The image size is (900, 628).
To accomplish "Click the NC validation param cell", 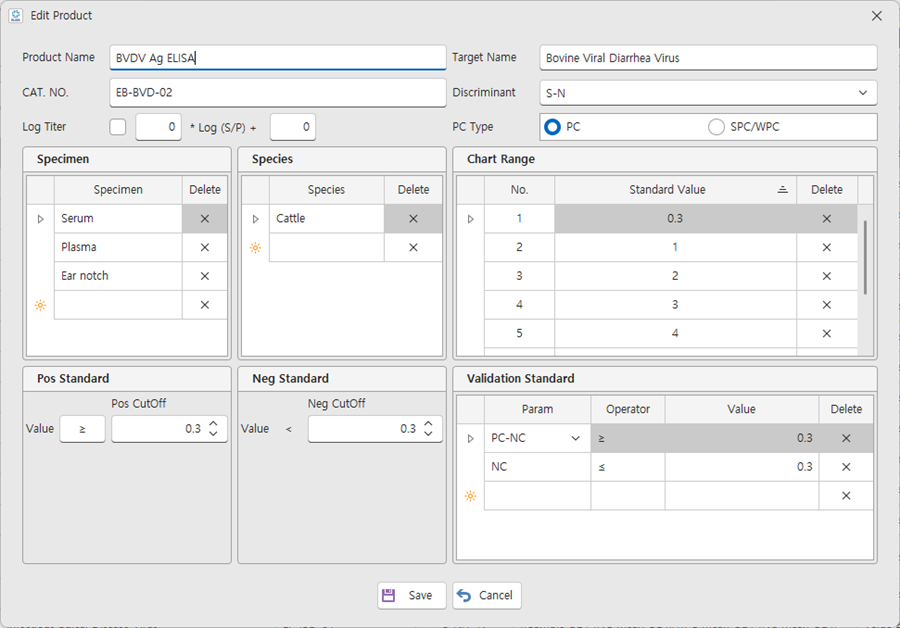I will click(x=537, y=467).
